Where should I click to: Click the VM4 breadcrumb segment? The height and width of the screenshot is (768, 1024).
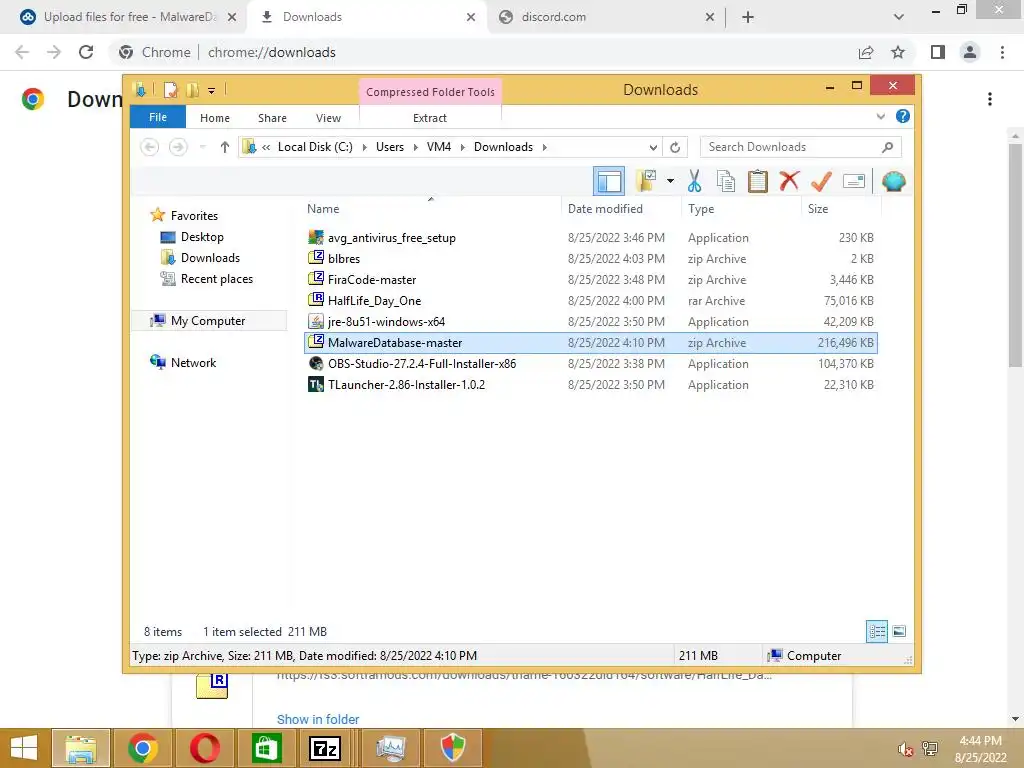point(439,147)
